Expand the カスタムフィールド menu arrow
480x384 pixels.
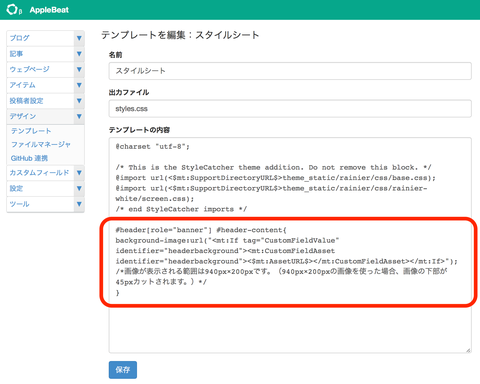79,173
